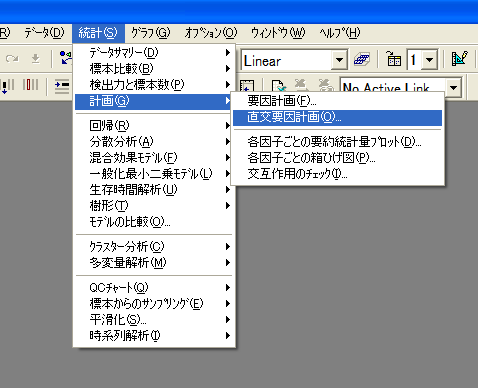478x388 pixels.
Task: Click the second grayed-out link icon
Action: coord(325,85)
